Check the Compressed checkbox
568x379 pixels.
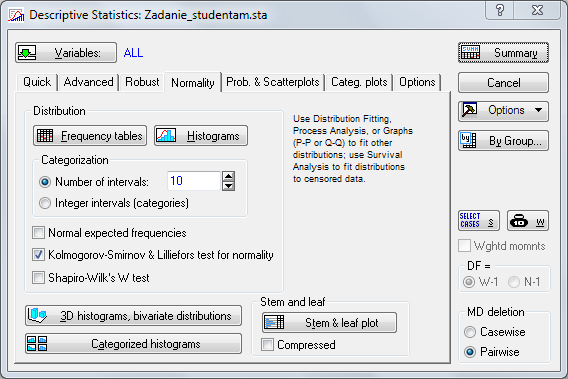tap(267, 345)
